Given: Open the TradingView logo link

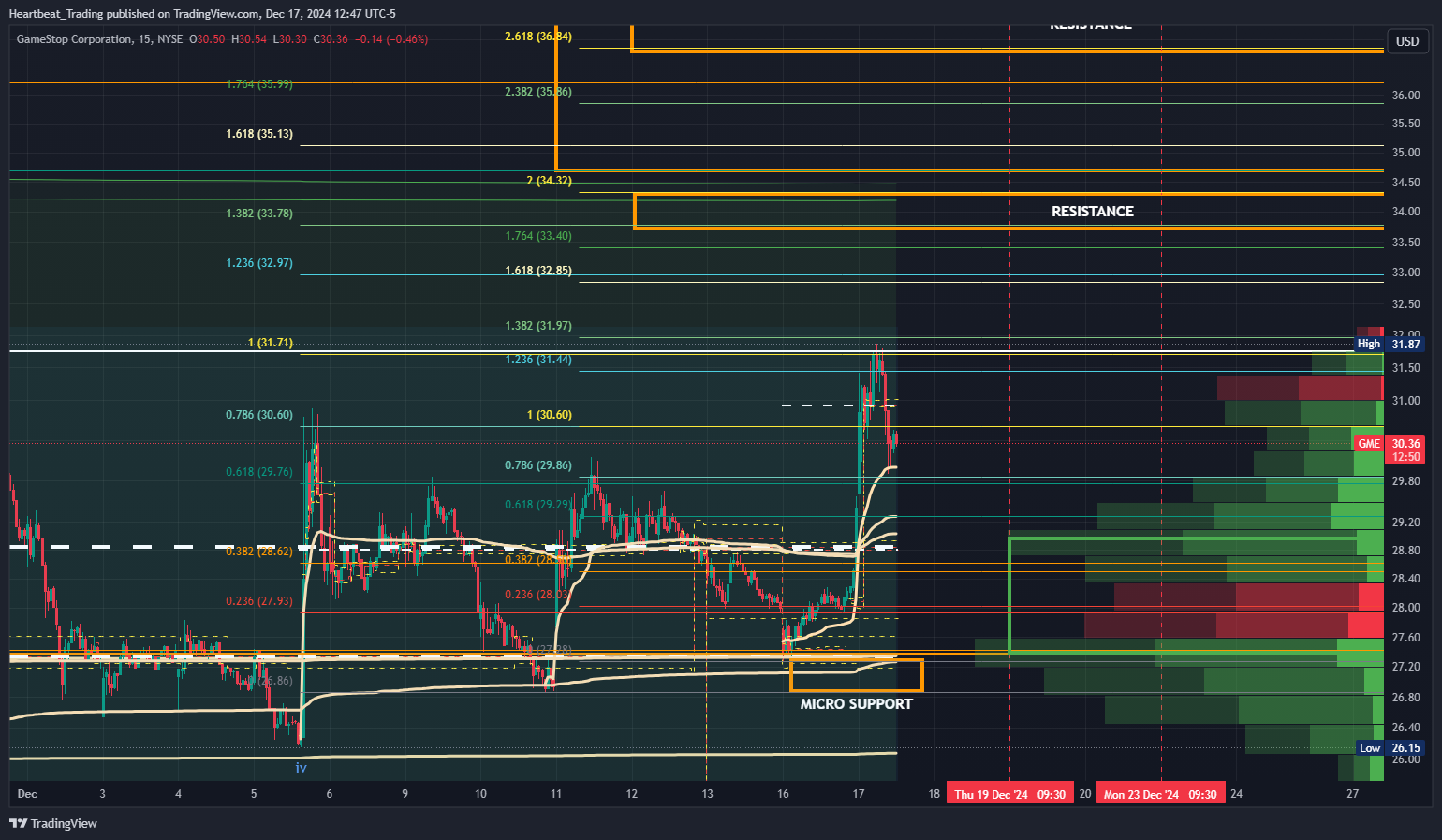Looking at the screenshot, I should (53, 823).
